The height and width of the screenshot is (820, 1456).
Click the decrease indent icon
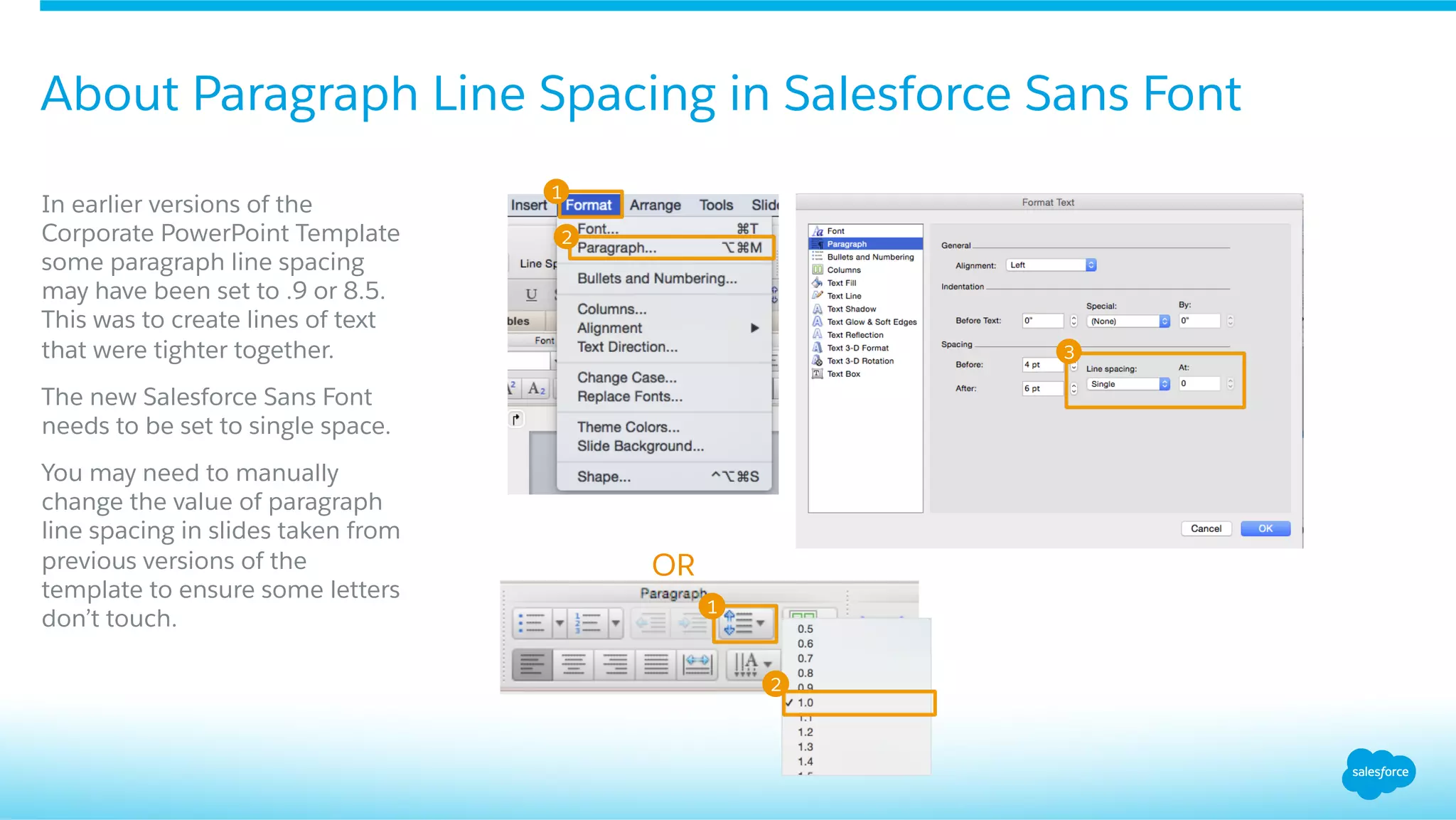point(651,624)
